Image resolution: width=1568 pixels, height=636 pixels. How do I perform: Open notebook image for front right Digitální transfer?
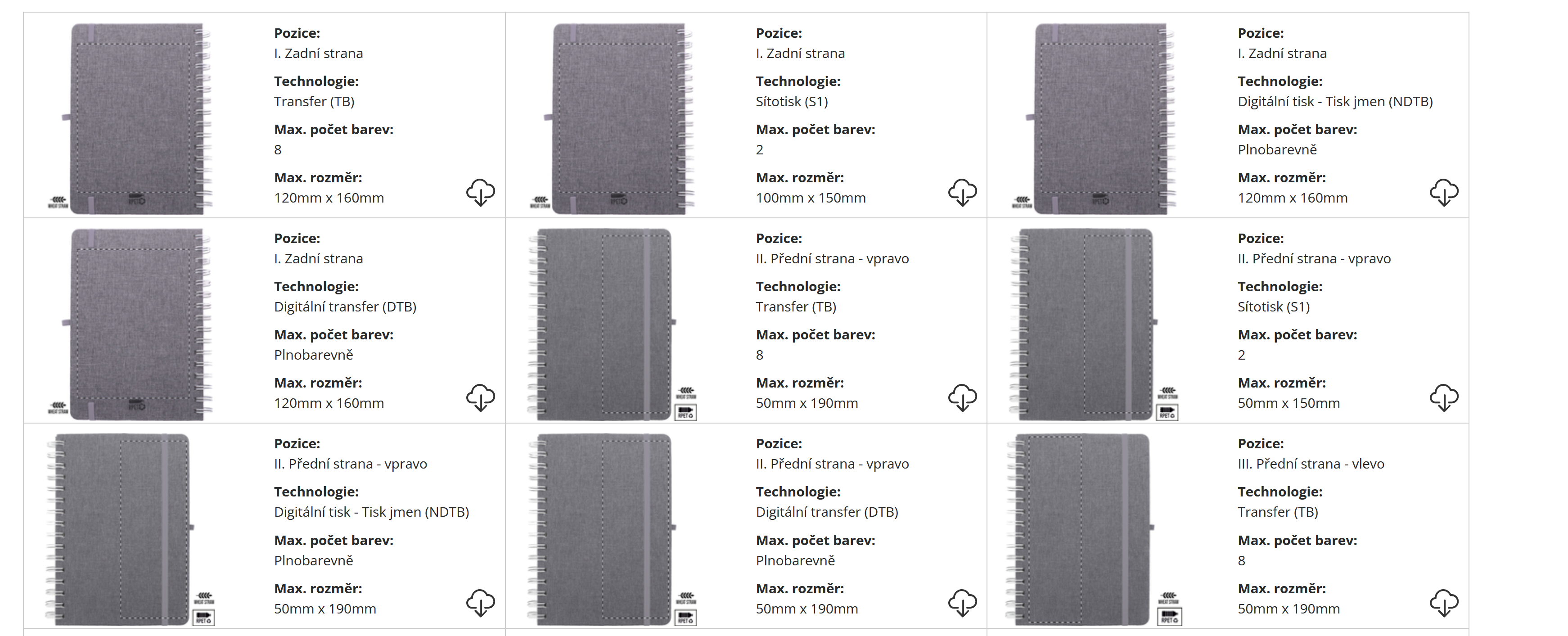pos(613,529)
